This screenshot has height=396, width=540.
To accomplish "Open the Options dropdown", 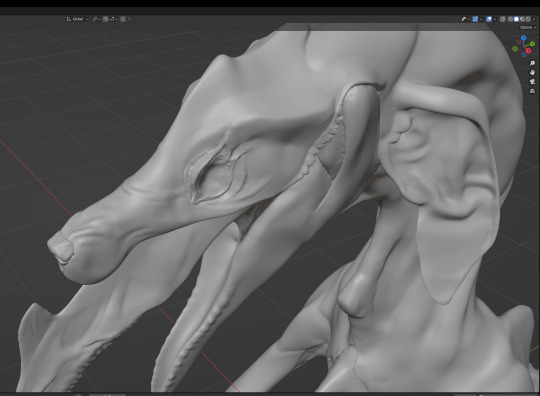I will (x=528, y=27).
